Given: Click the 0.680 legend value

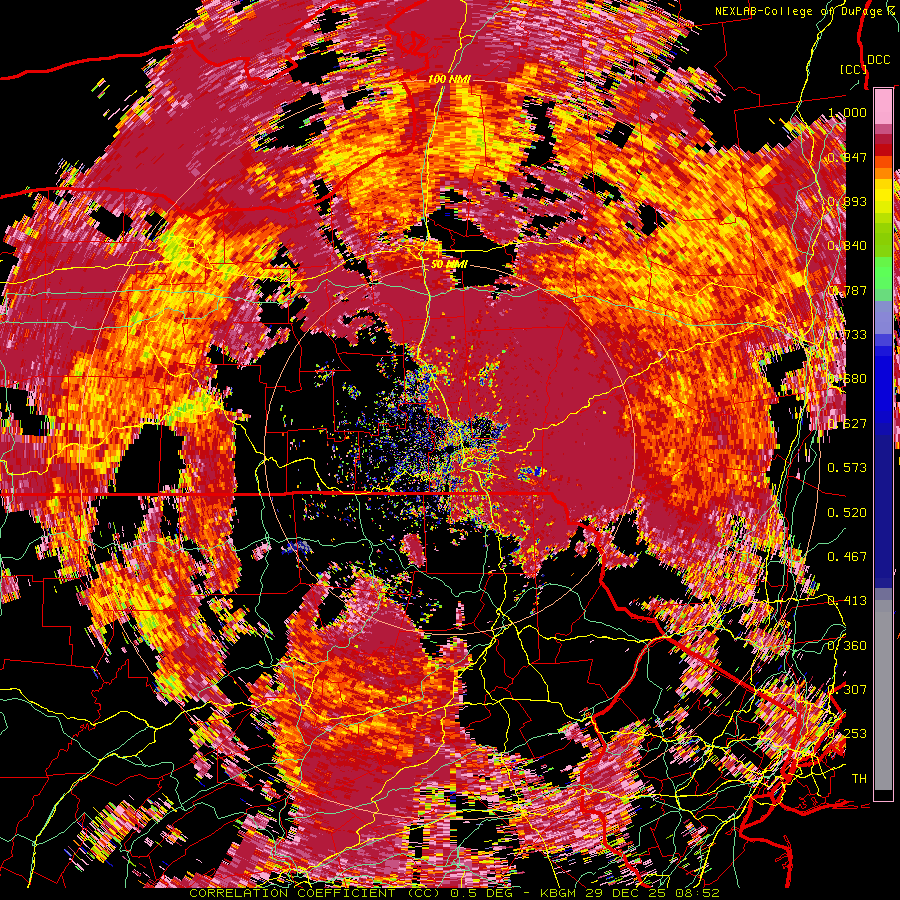Looking at the screenshot, I should (x=847, y=379).
